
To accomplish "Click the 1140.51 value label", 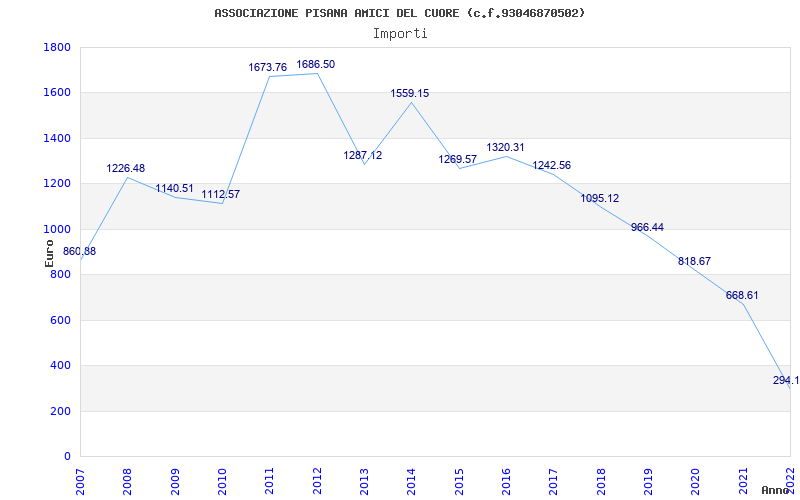I will pos(174,189).
